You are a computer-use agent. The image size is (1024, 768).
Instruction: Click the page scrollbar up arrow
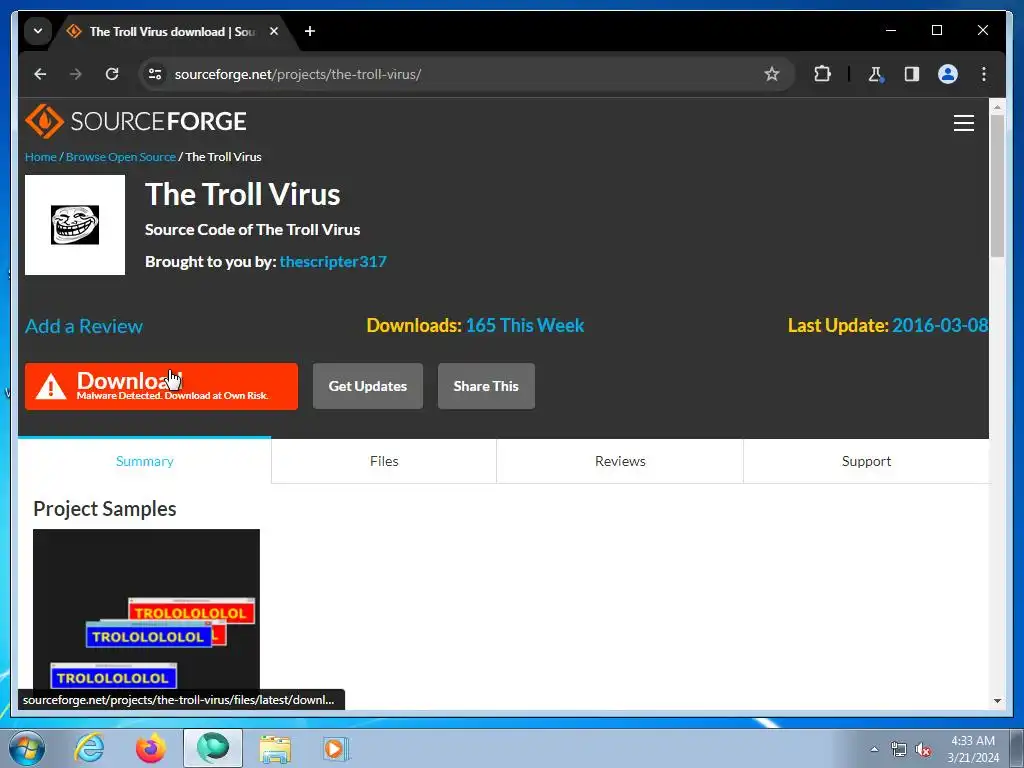click(997, 106)
